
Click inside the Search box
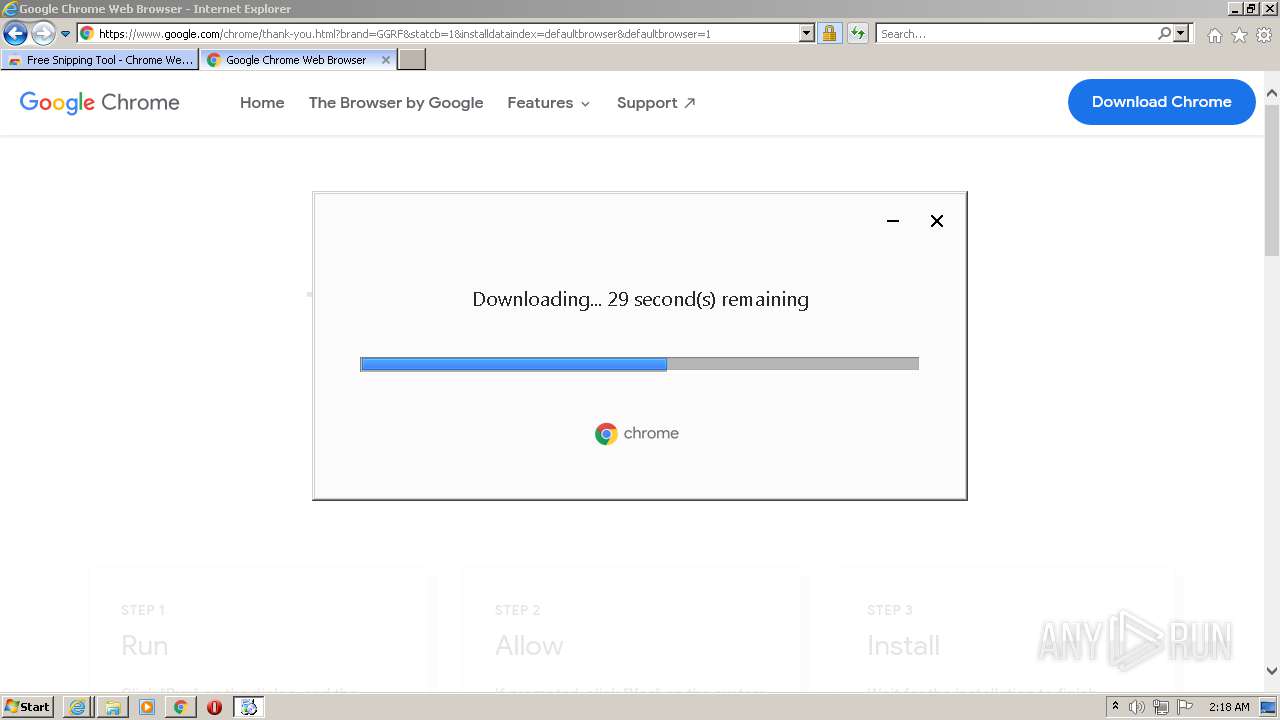1016,33
